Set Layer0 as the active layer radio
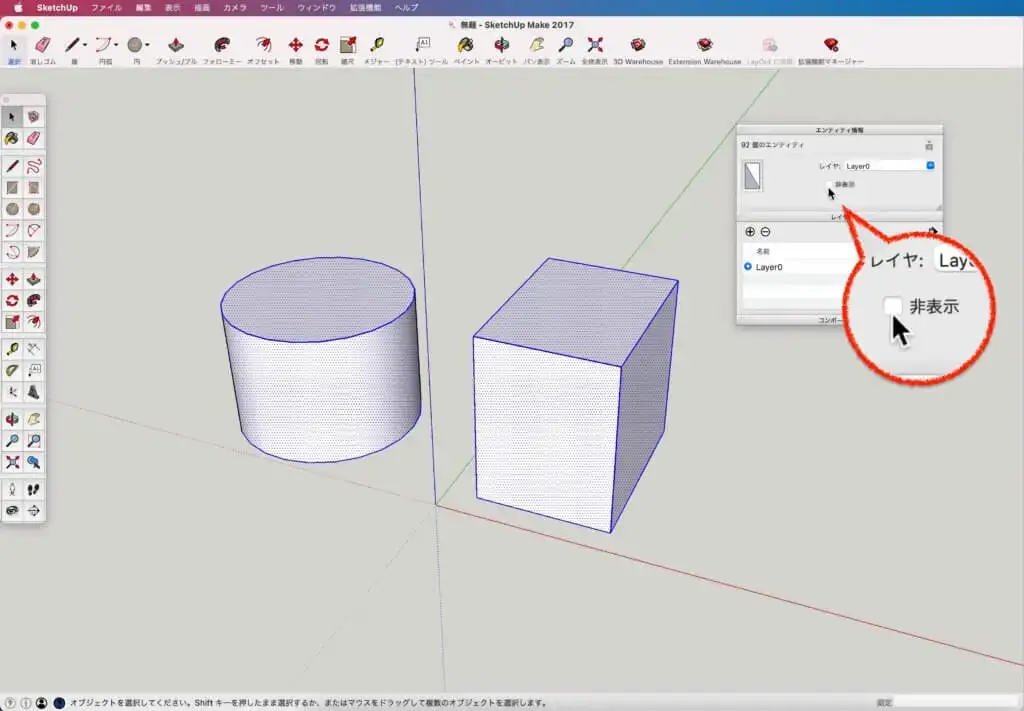Screen dimensions: 1024x711 (x=748, y=266)
